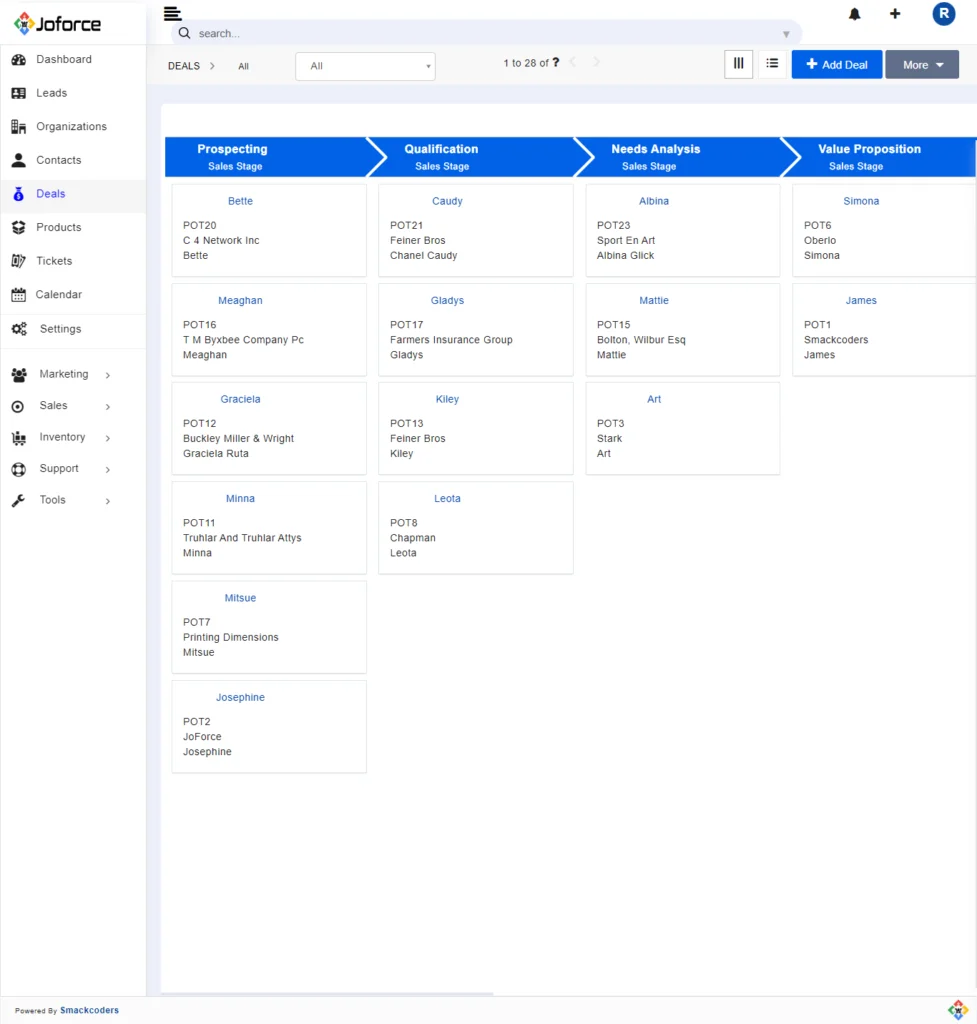Switch to kanban column view

738,63
